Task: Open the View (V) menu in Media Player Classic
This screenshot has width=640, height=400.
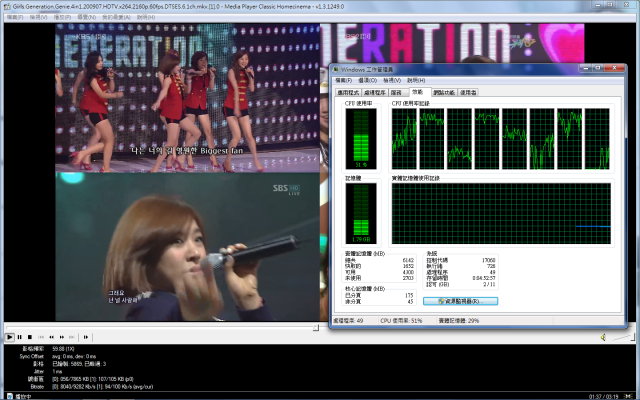Action: click(38, 17)
